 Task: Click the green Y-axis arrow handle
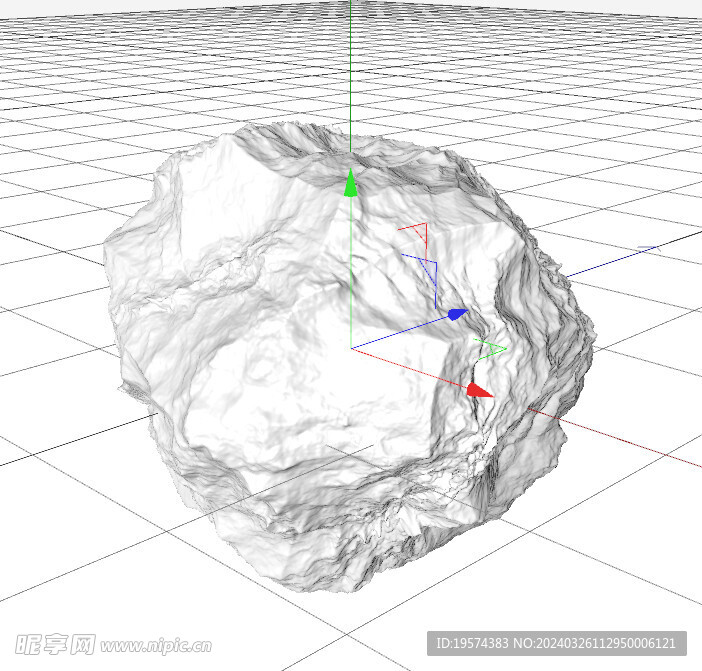click(351, 183)
